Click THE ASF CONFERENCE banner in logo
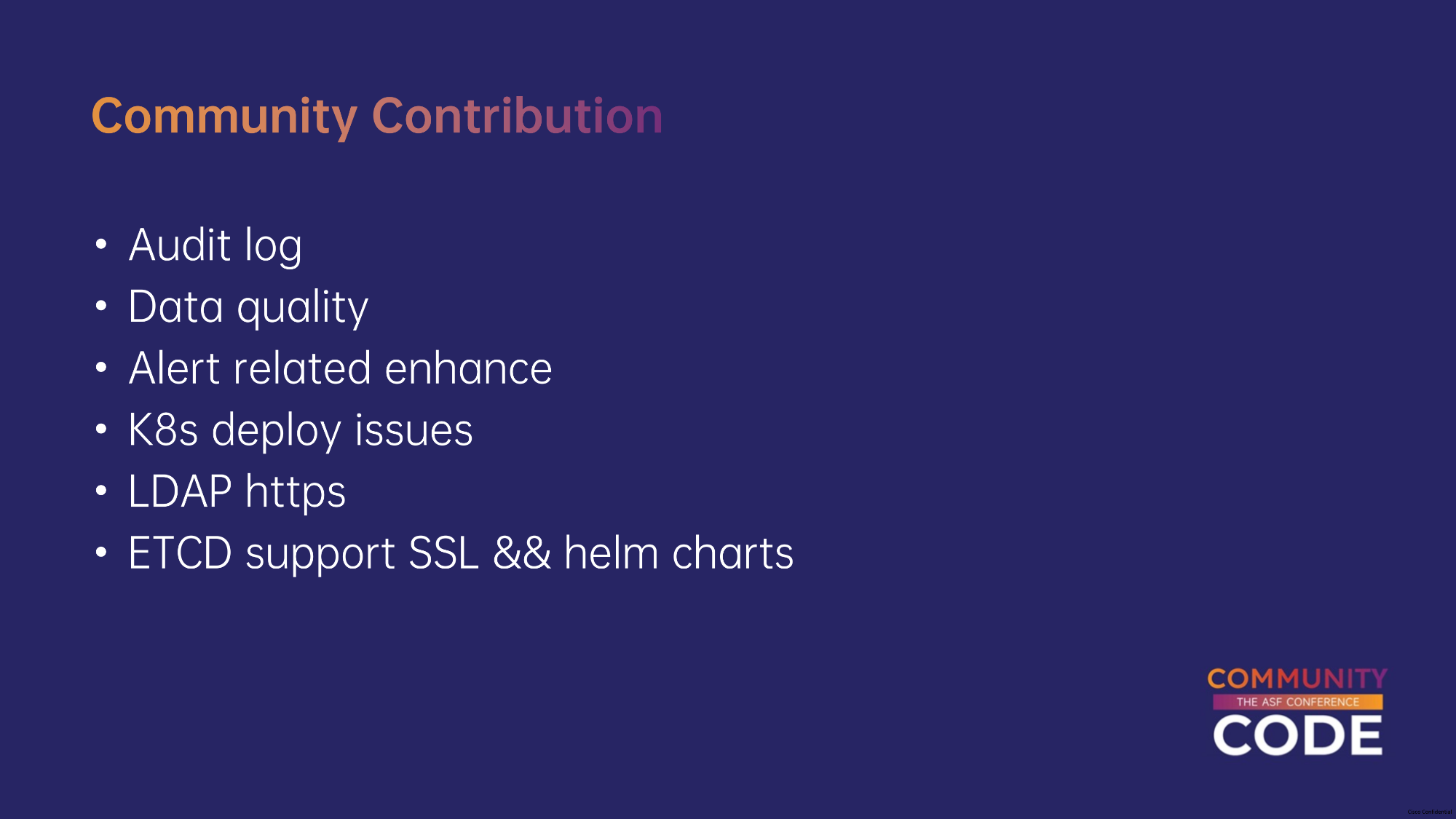Screen dimensions: 1456x819 (1297, 702)
